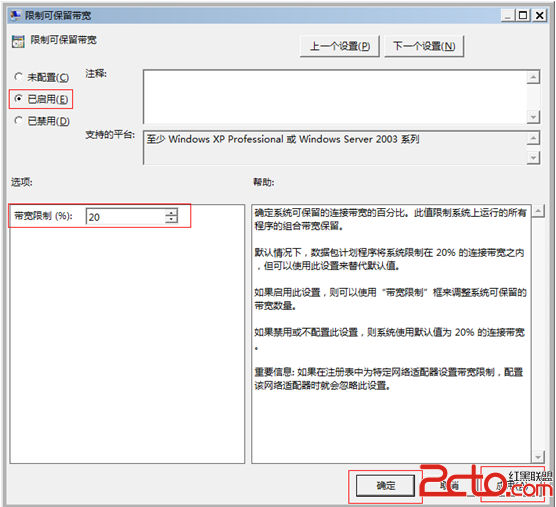Screen dimensions: 556x507
Task: Click the policy setting icon beside 限制可保留带宽
Action: [18, 41]
